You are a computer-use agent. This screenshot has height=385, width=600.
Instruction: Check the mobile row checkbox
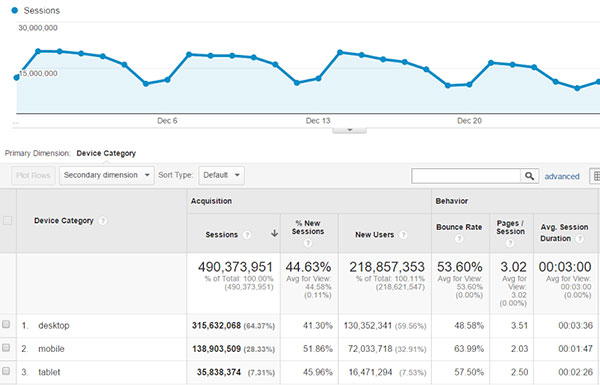click(6, 347)
